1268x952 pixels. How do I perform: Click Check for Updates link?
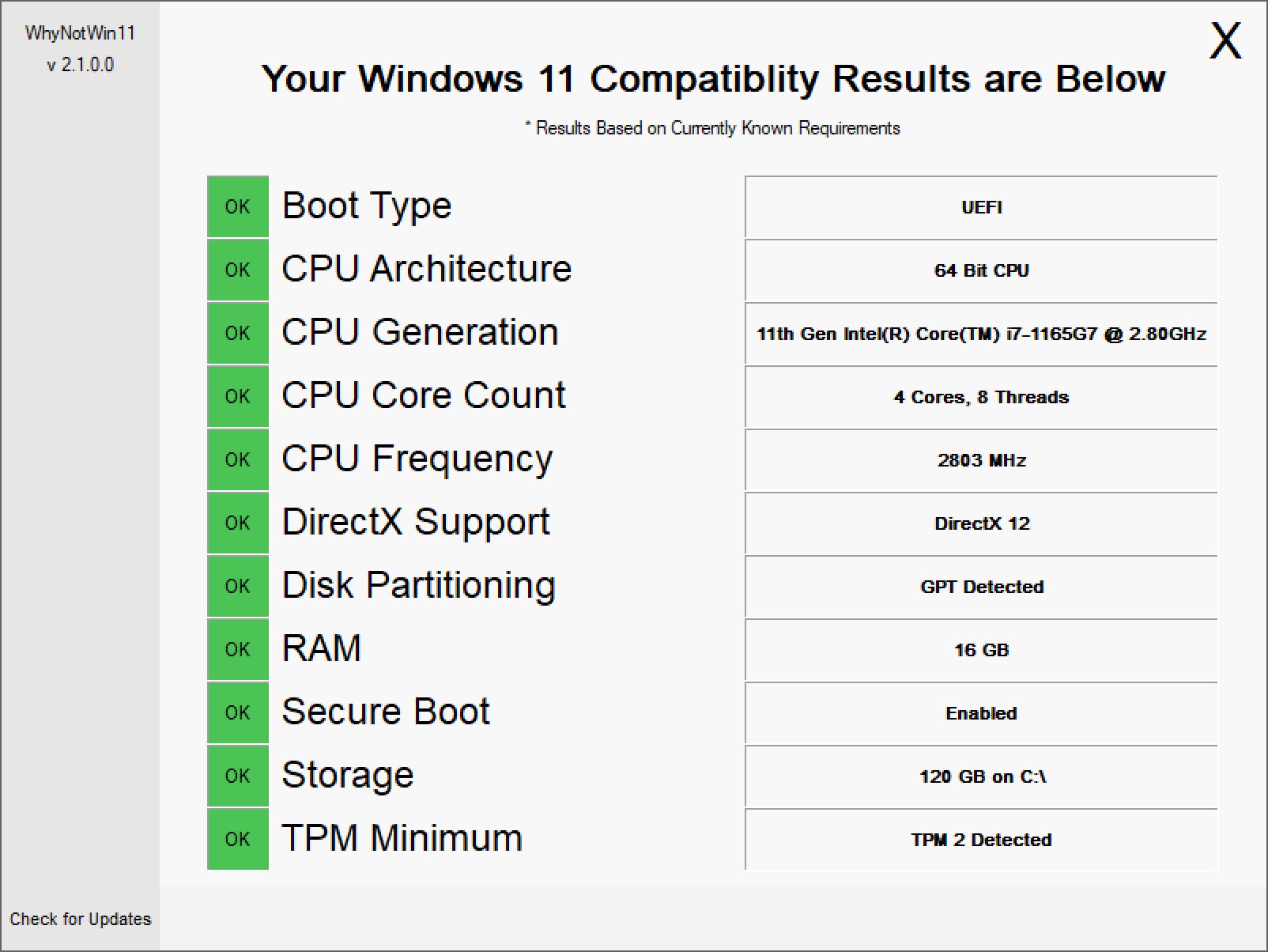(x=81, y=919)
